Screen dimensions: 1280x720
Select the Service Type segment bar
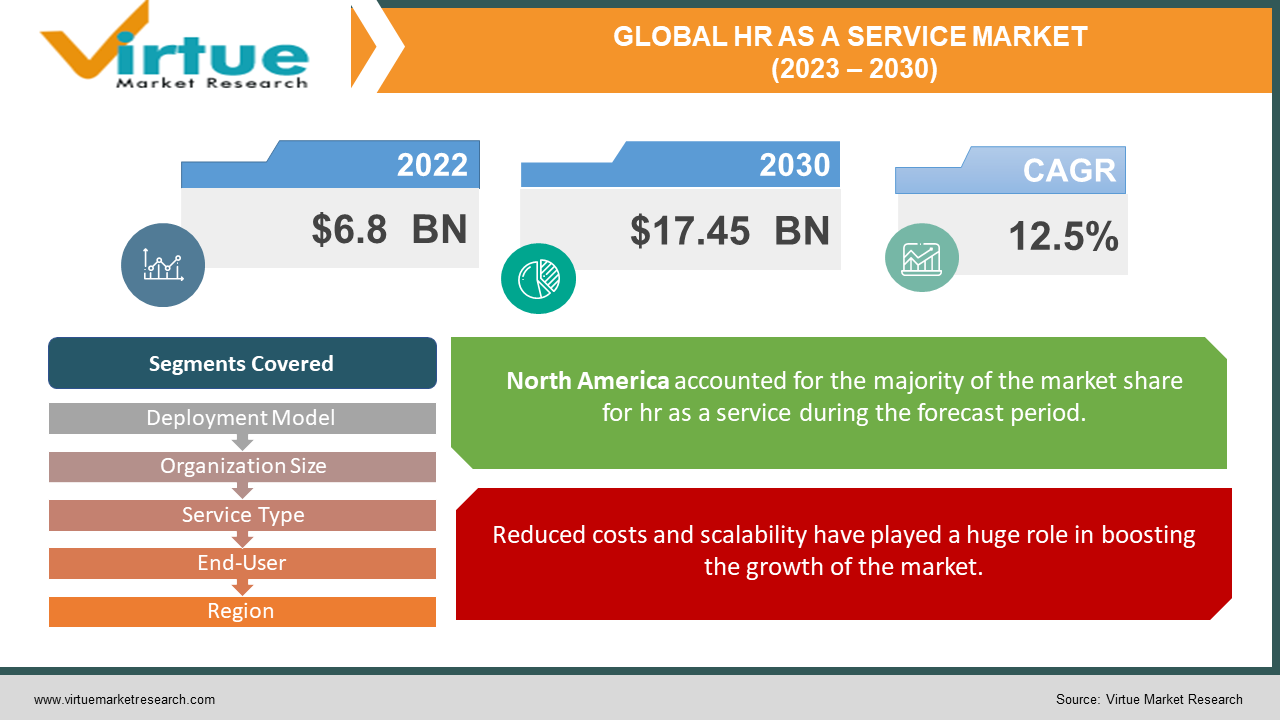[242, 515]
